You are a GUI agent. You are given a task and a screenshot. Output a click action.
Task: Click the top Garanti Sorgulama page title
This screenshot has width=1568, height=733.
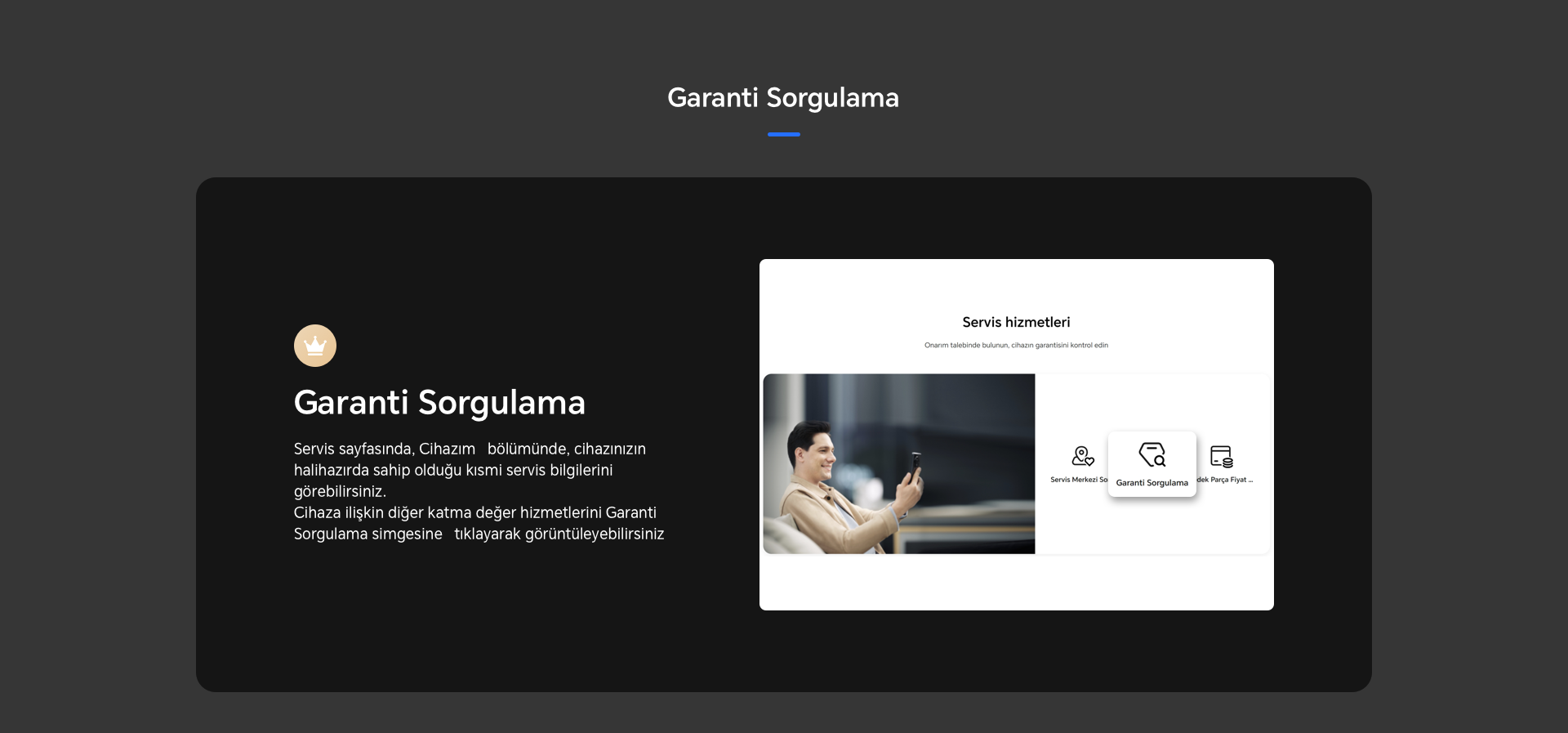tap(782, 98)
